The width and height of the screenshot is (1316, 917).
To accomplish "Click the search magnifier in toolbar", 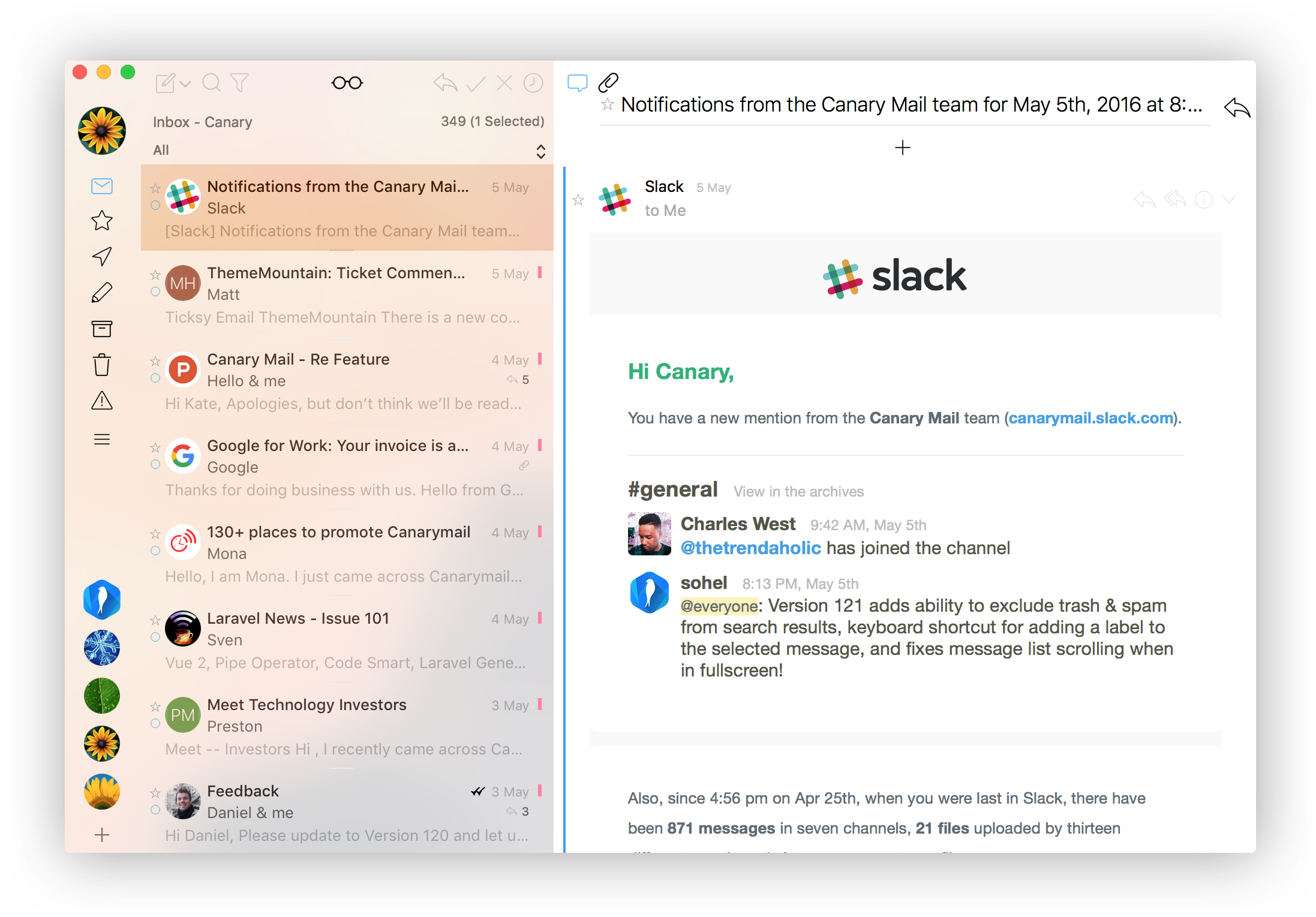I will [211, 83].
